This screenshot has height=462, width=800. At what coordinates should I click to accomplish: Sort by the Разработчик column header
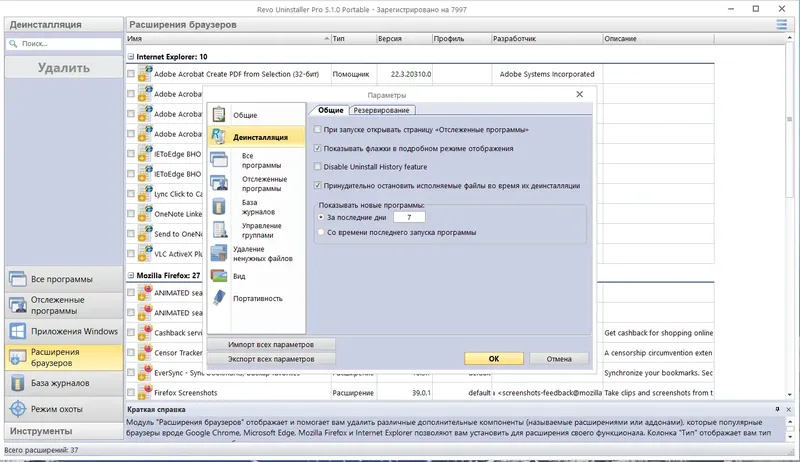coord(547,39)
